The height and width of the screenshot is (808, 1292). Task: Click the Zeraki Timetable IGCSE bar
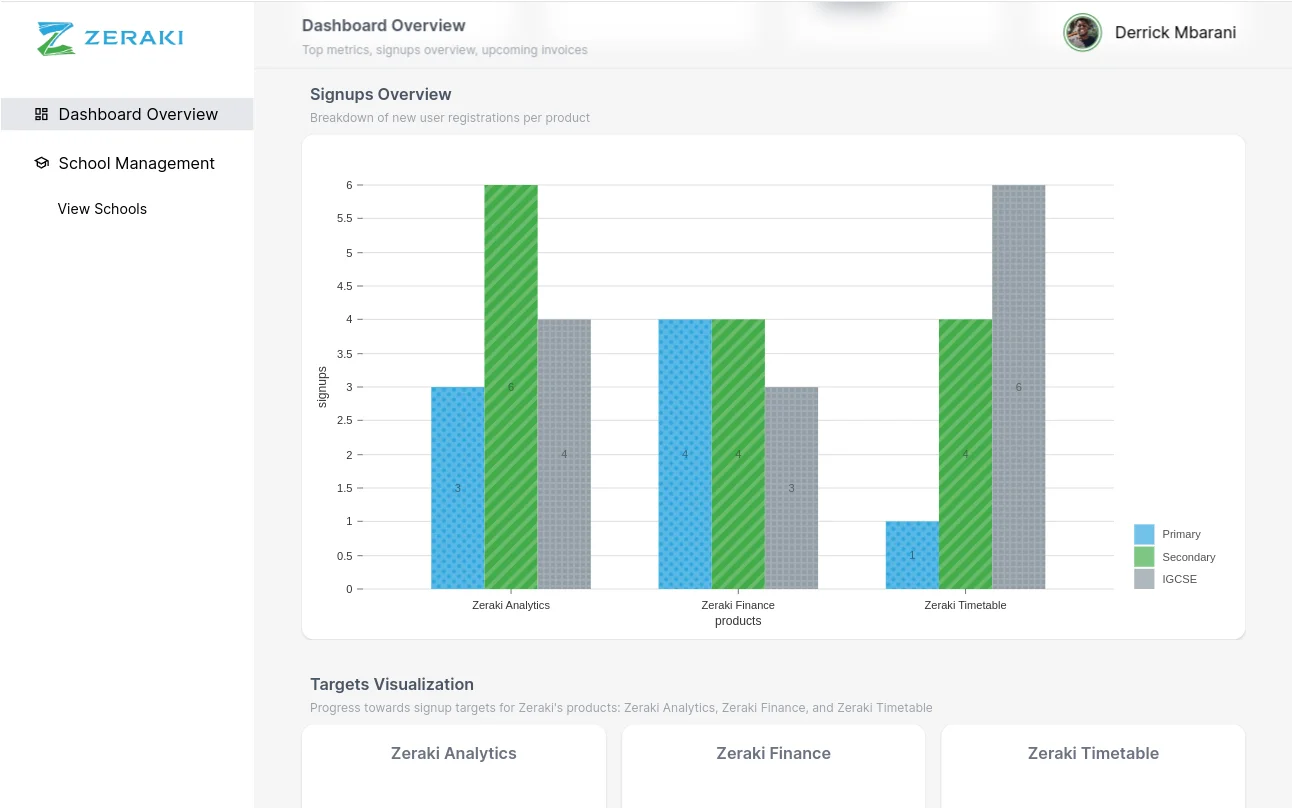[x=1019, y=387]
